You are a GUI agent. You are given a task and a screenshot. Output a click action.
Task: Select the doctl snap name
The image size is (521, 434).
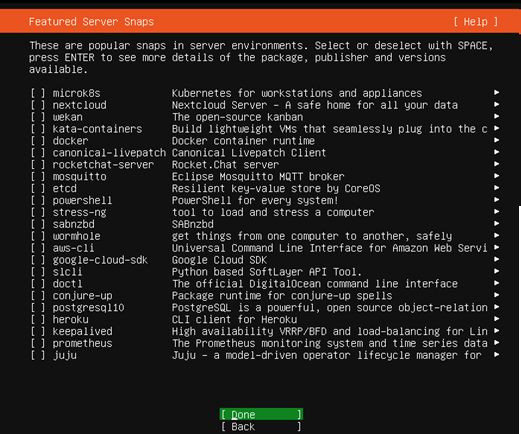[x=67, y=284]
